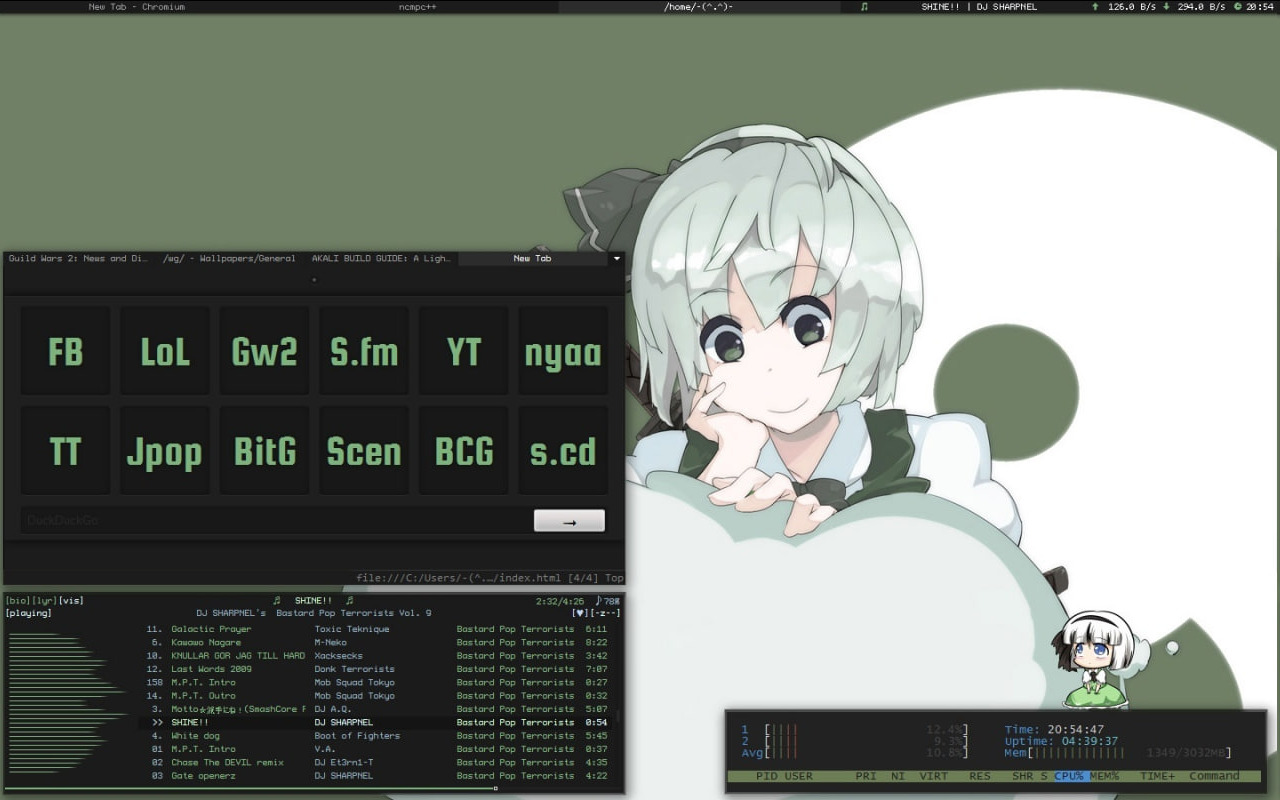Toggle the [vis] visualizer view in ncmpcpp

(71, 600)
